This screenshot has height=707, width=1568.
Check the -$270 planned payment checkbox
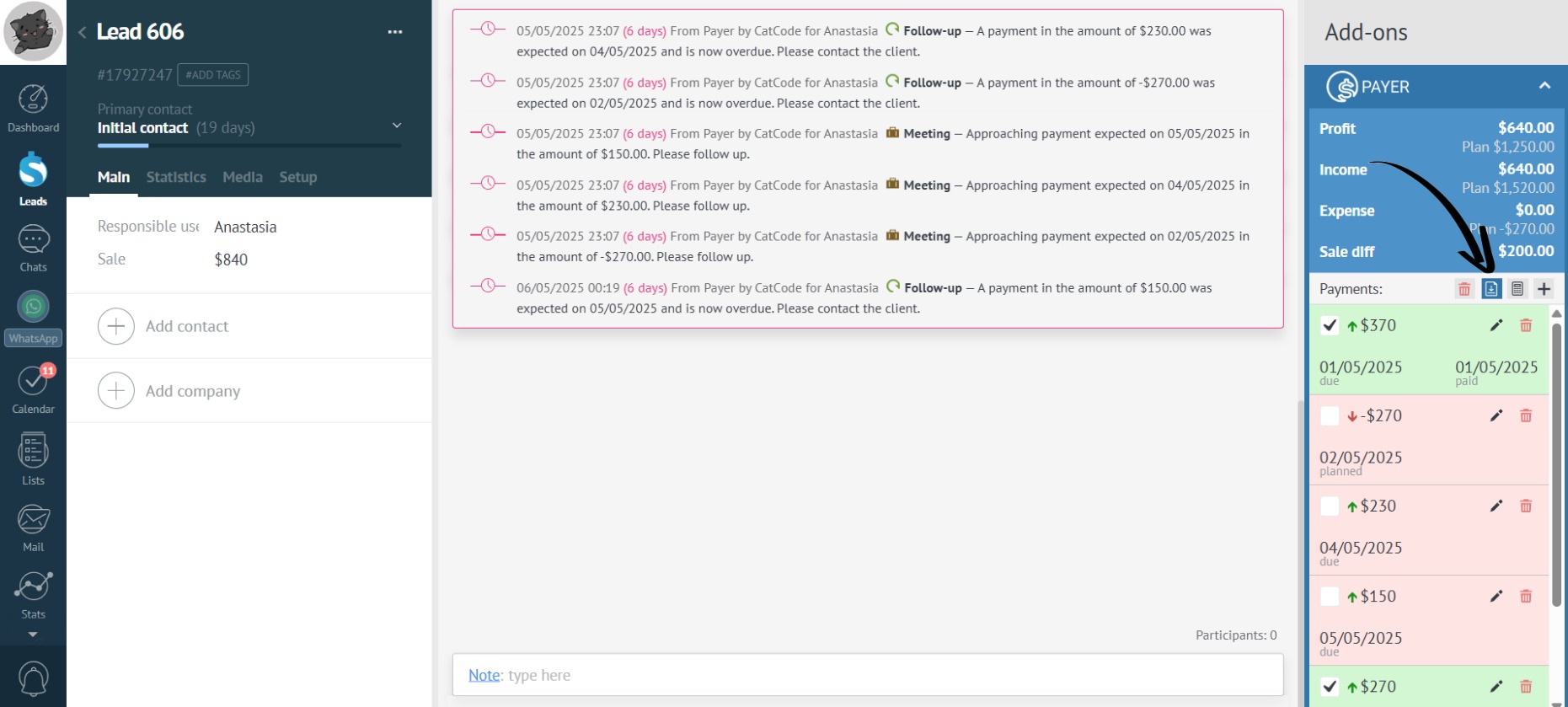coord(1330,415)
